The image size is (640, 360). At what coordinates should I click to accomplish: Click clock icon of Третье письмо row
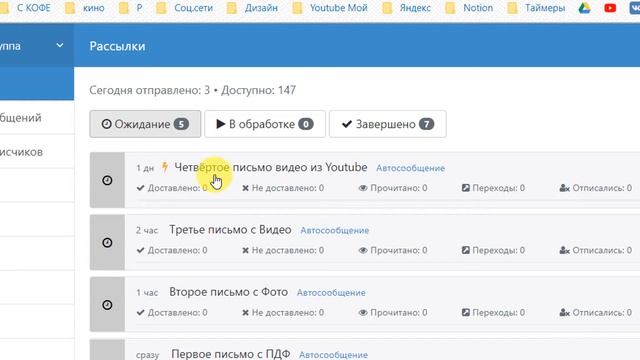107,242
